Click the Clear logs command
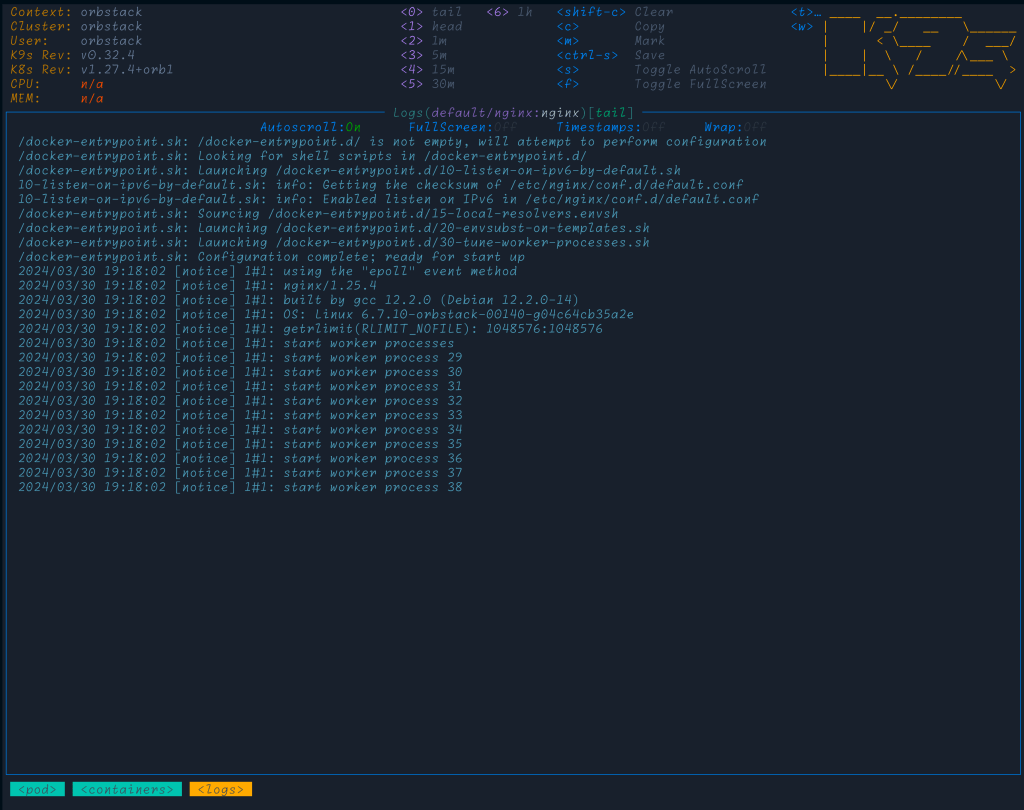This screenshot has height=810, width=1024. [x=654, y=13]
